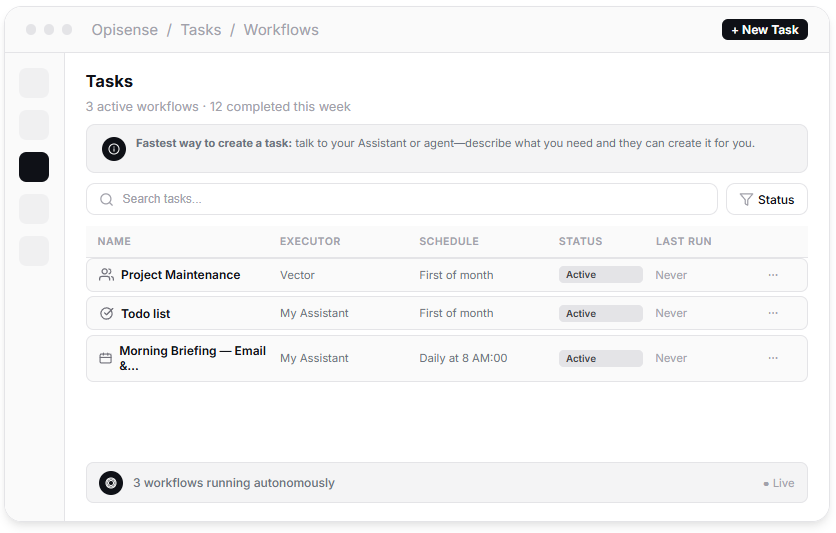Image resolution: width=836 pixels, height=533 pixels.
Task: Navigate to the Tasks breadcrumb item
Action: pyautogui.click(x=201, y=30)
